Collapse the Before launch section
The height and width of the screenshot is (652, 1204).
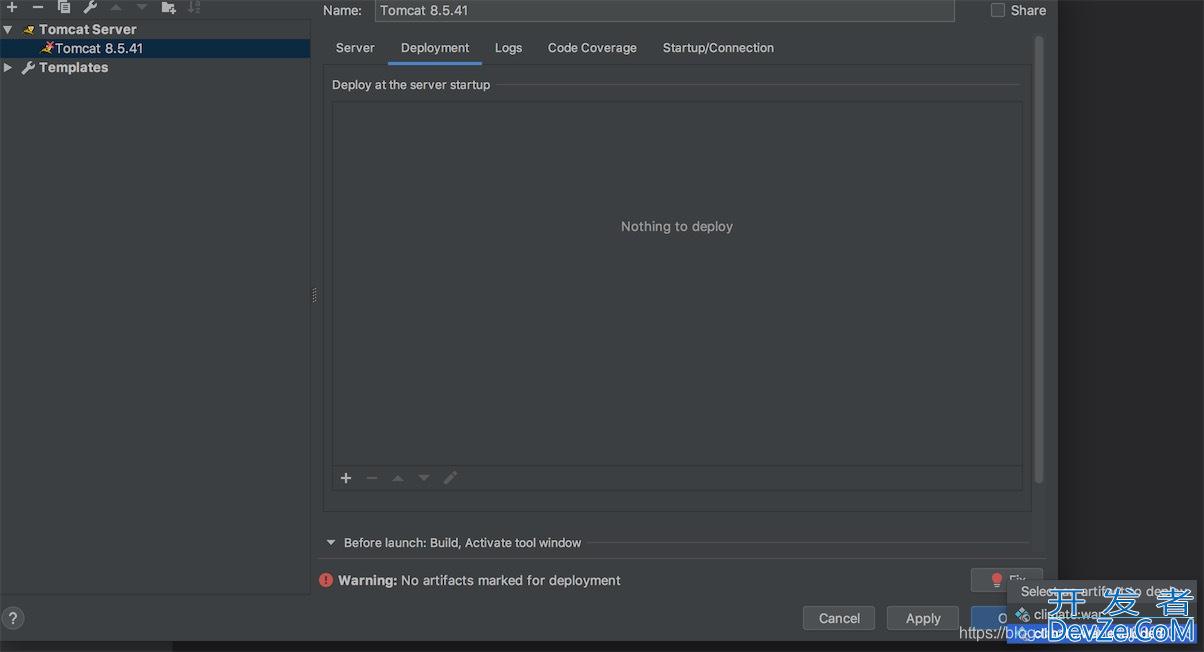tap(331, 543)
